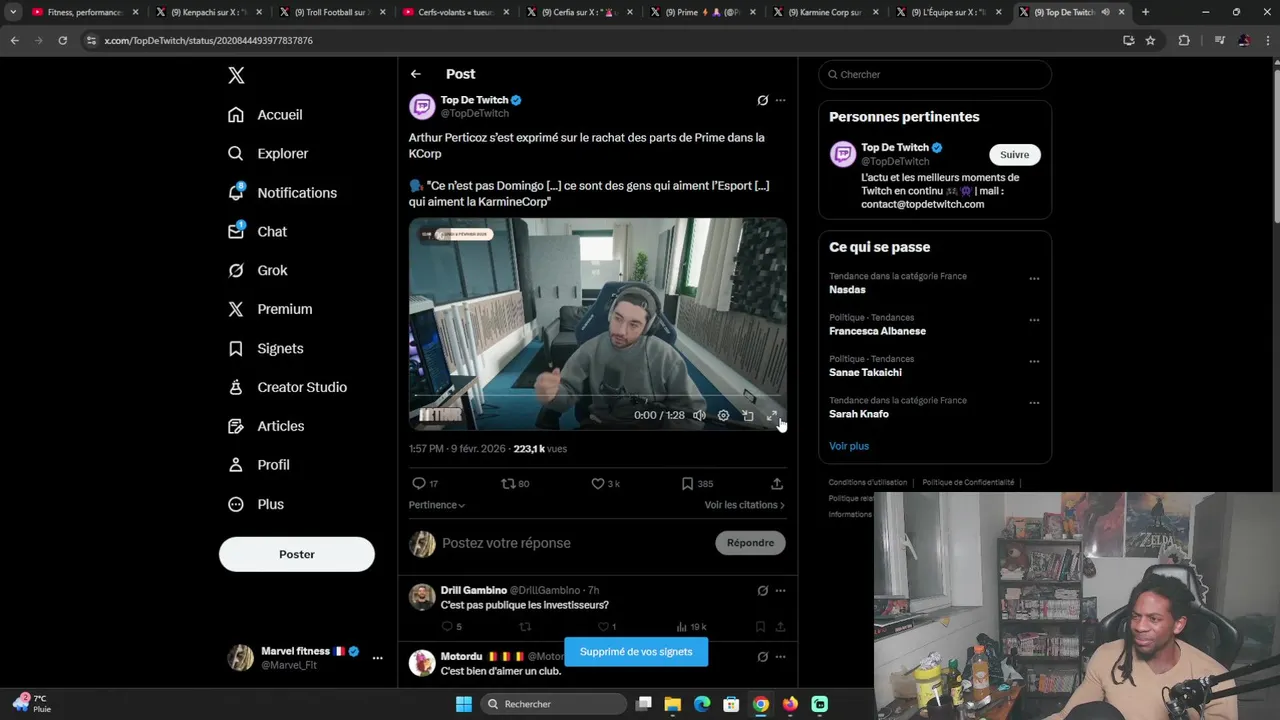Open File Explorer from taskbar
1280x720 pixels.
(673, 704)
